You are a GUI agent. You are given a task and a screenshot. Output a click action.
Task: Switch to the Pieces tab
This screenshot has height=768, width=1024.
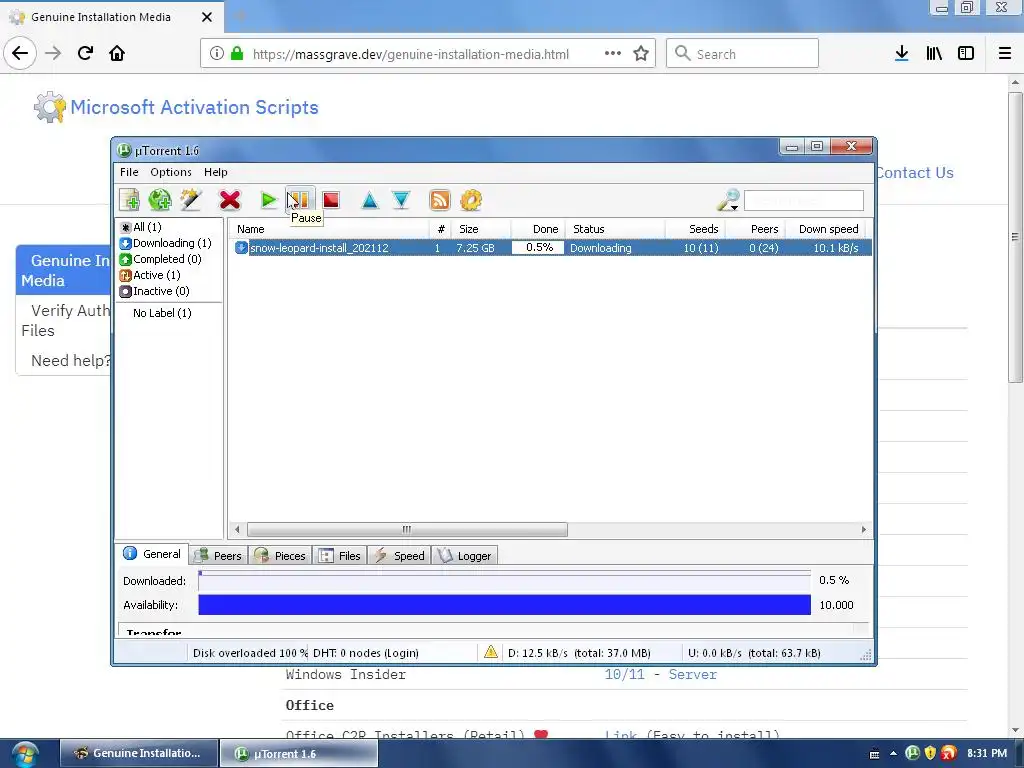tap(280, 556)
